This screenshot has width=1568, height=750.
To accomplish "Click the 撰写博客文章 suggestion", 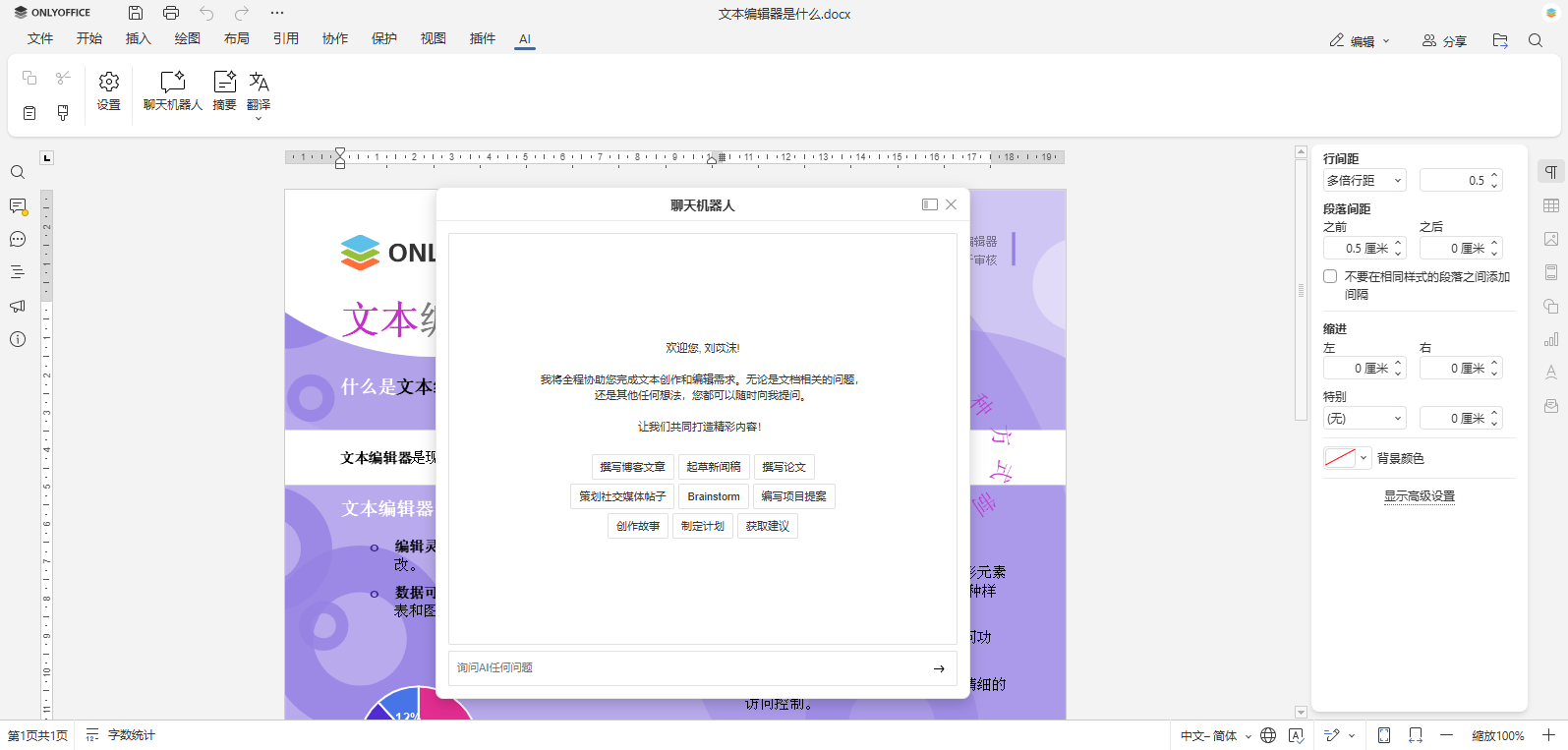I will (x=632, y=467).
